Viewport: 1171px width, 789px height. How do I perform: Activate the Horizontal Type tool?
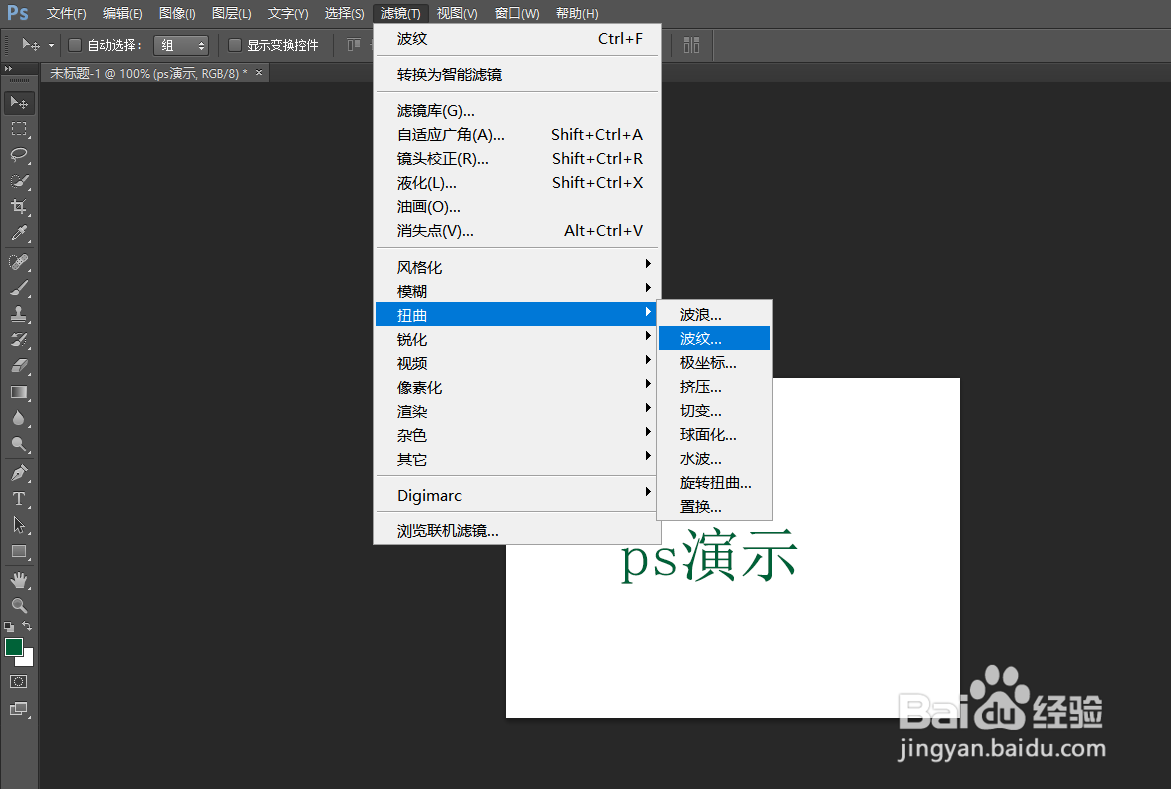tap(19, 497)
